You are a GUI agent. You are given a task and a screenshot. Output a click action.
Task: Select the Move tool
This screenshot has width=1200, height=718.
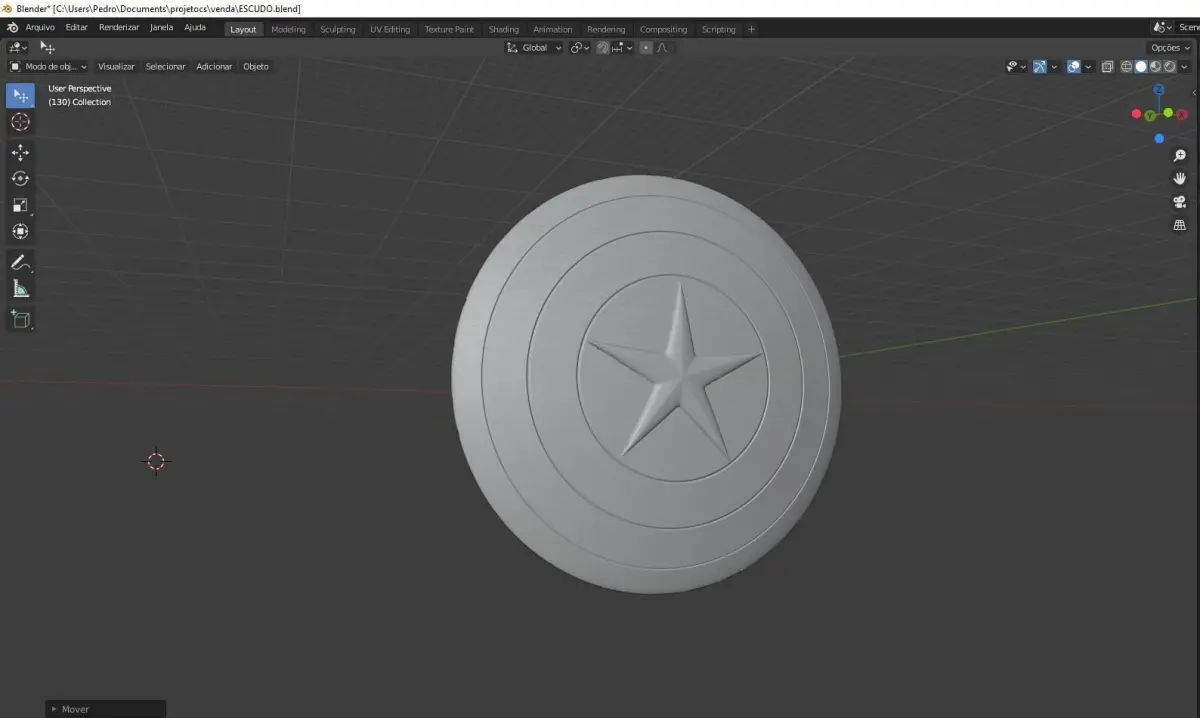[20, 152]
